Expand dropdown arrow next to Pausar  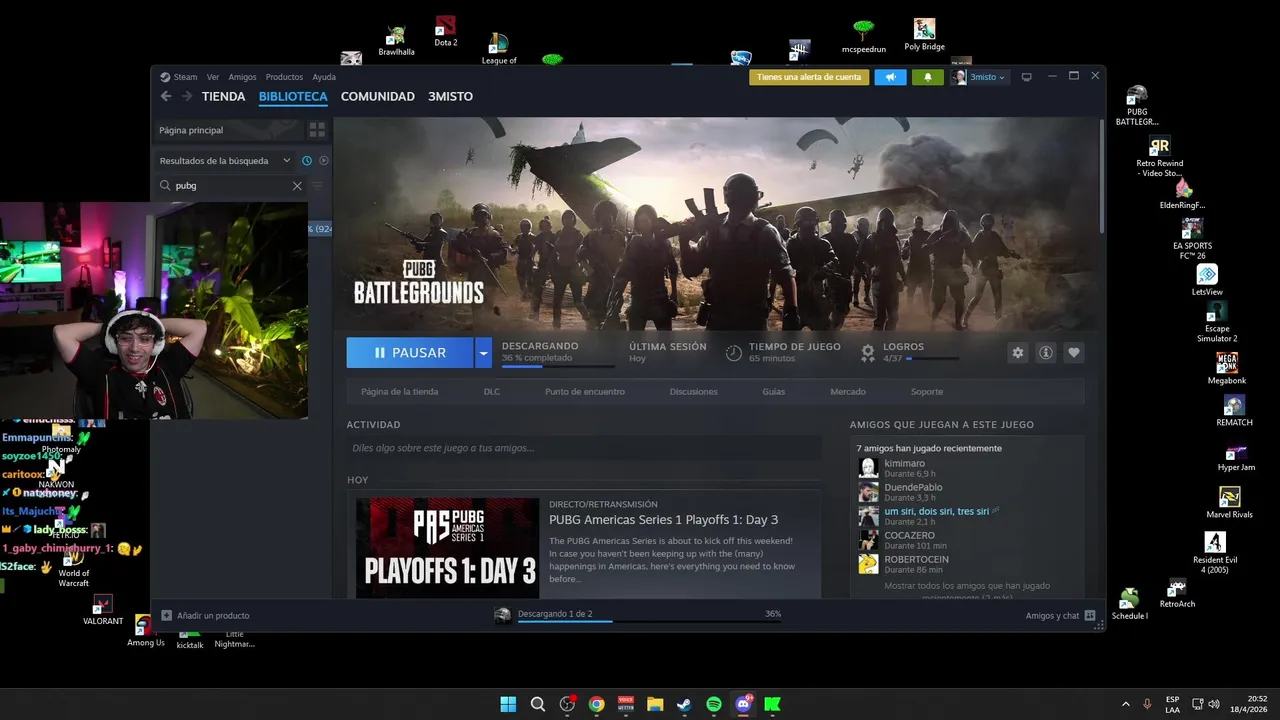pyautogui.click(x=484, y=353)
